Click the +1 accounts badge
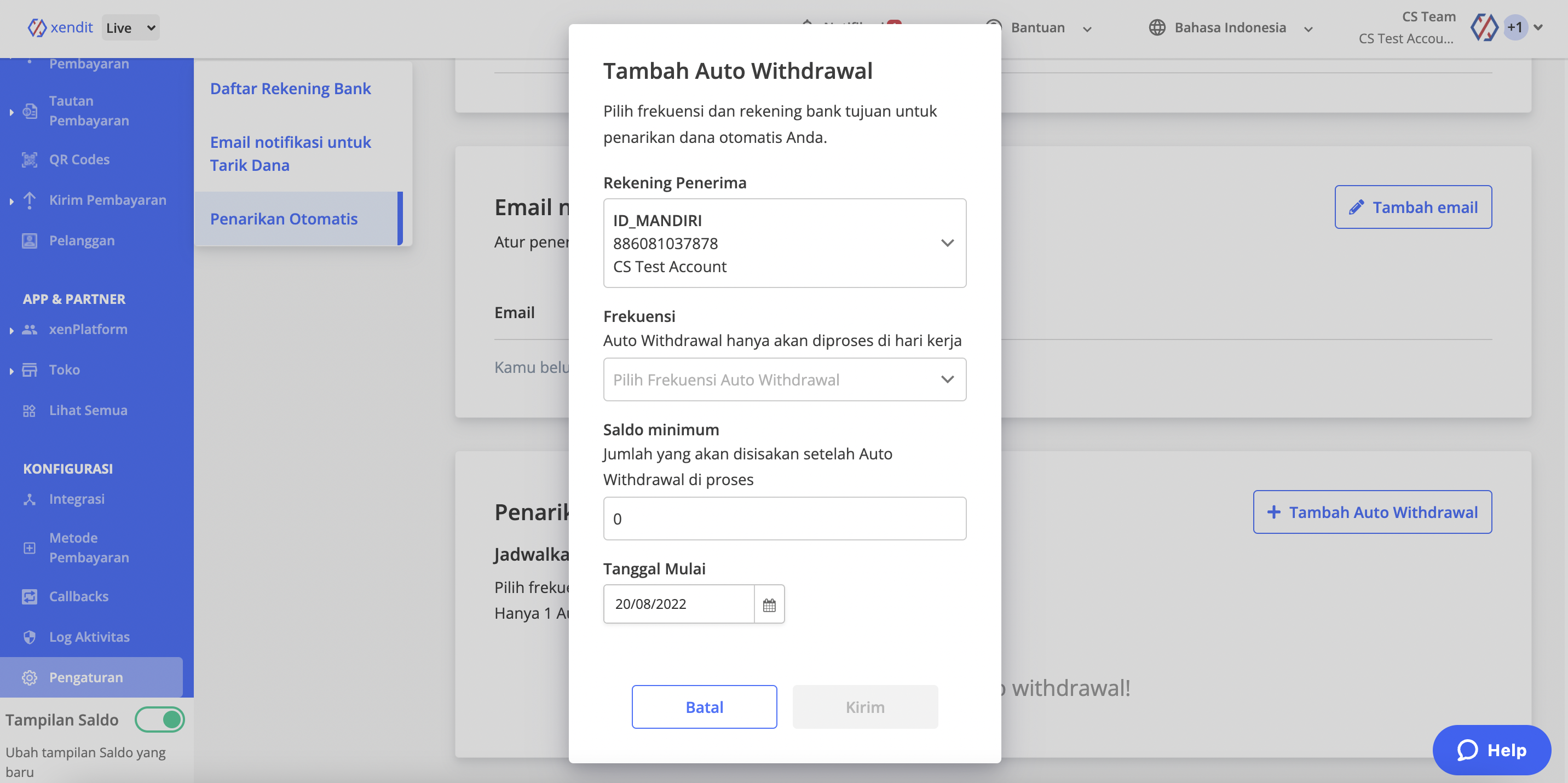This screenshot has width=1568, height=783. 1514,27
